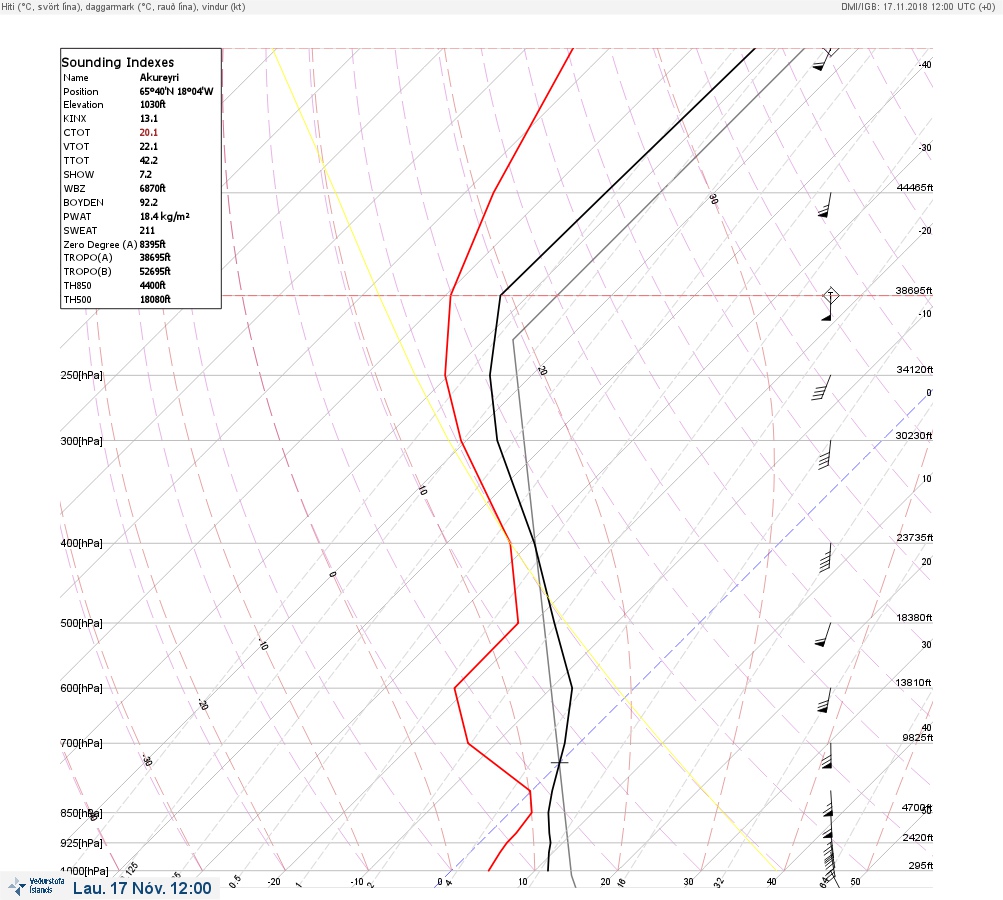Click the wind barb at 400 hPa
The height and width of the screenshot is (900, 1003).
tap(825, 557)
